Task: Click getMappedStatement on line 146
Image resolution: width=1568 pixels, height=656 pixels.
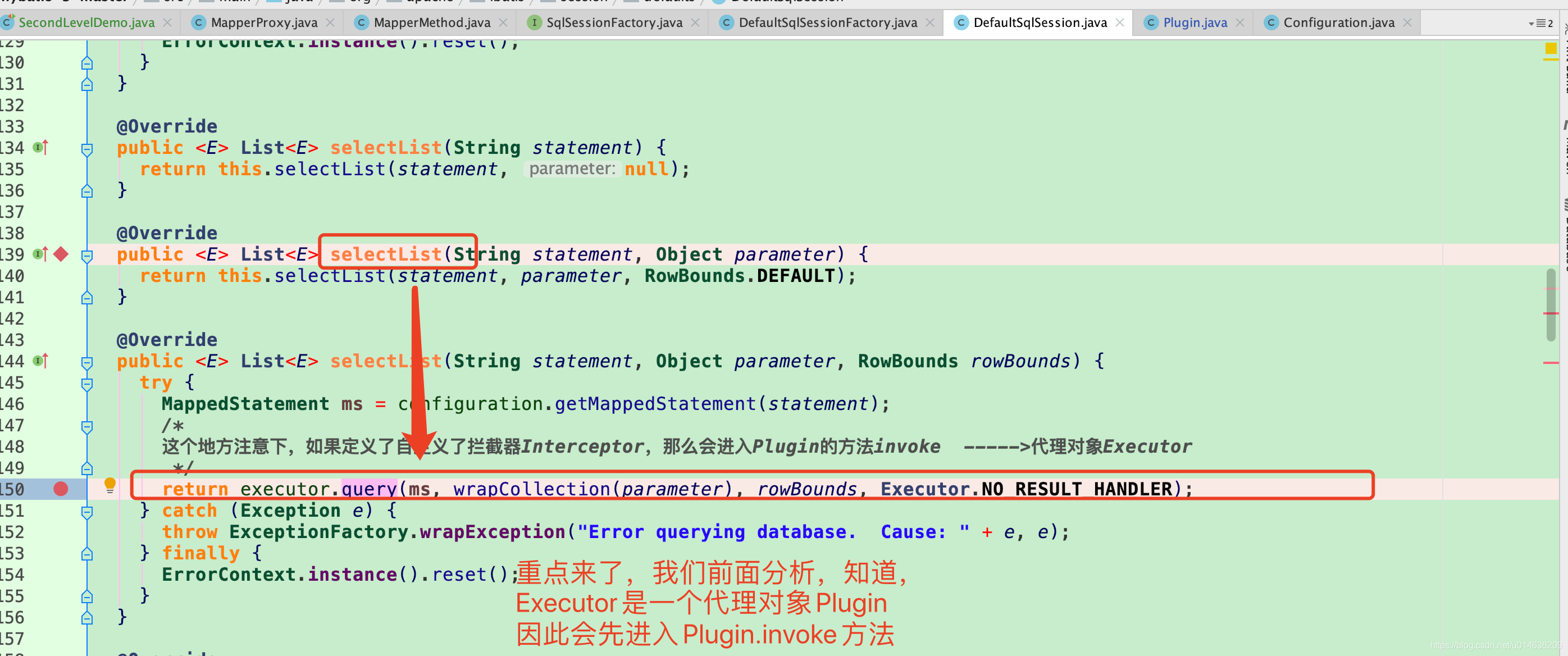Action: pyautogui.click(x=655, y=403)
